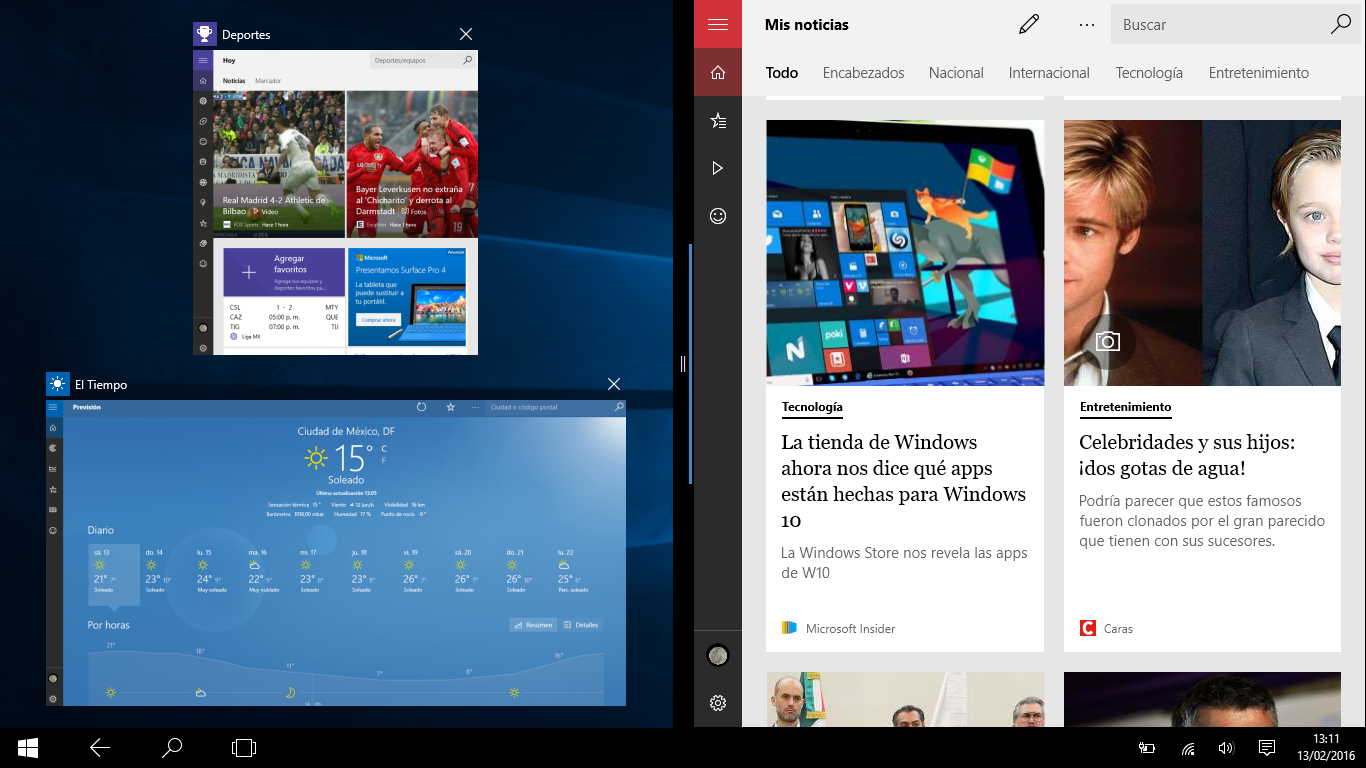Select the Encabezados tab
Image resolution: width=1366 pixels, height=768 pixels.
click(x=863, y=73)
